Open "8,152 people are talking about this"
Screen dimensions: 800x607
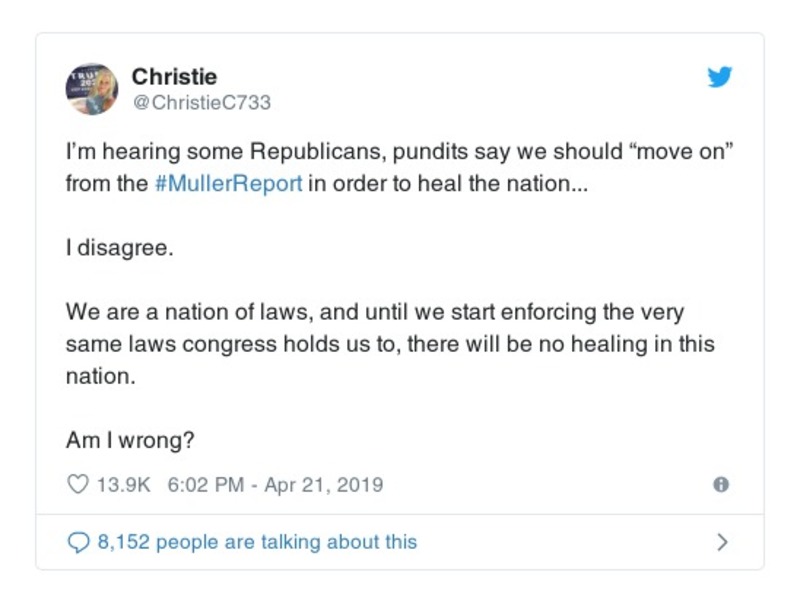tap(257, 542)
